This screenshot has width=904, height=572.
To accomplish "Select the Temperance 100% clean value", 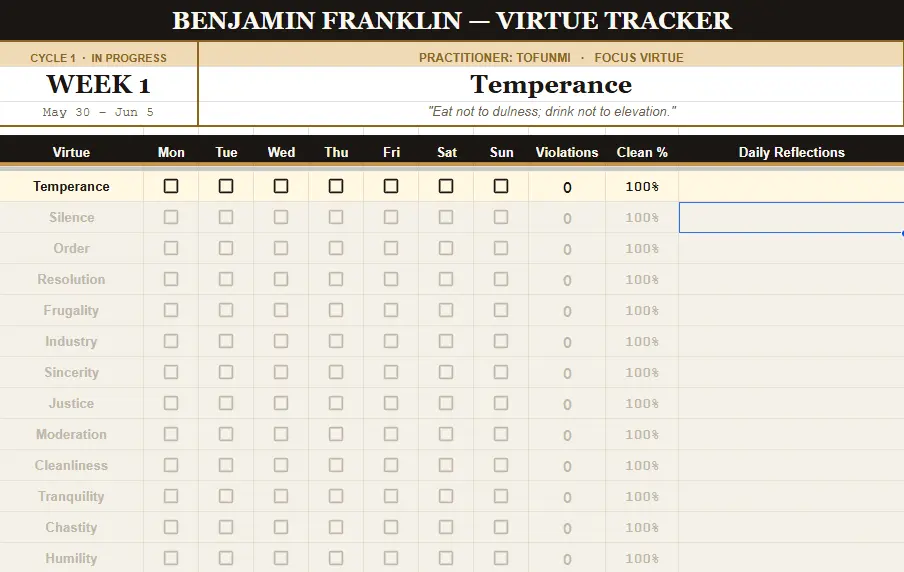I will [x=642, y=187].
